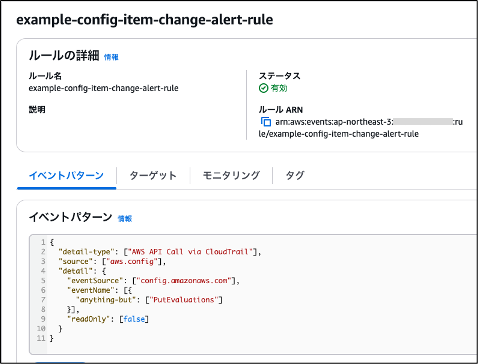Screen dimensions: 478x364
Task: Click the PutEvaluations string in the event pattern
Action: tap(184, 300)
